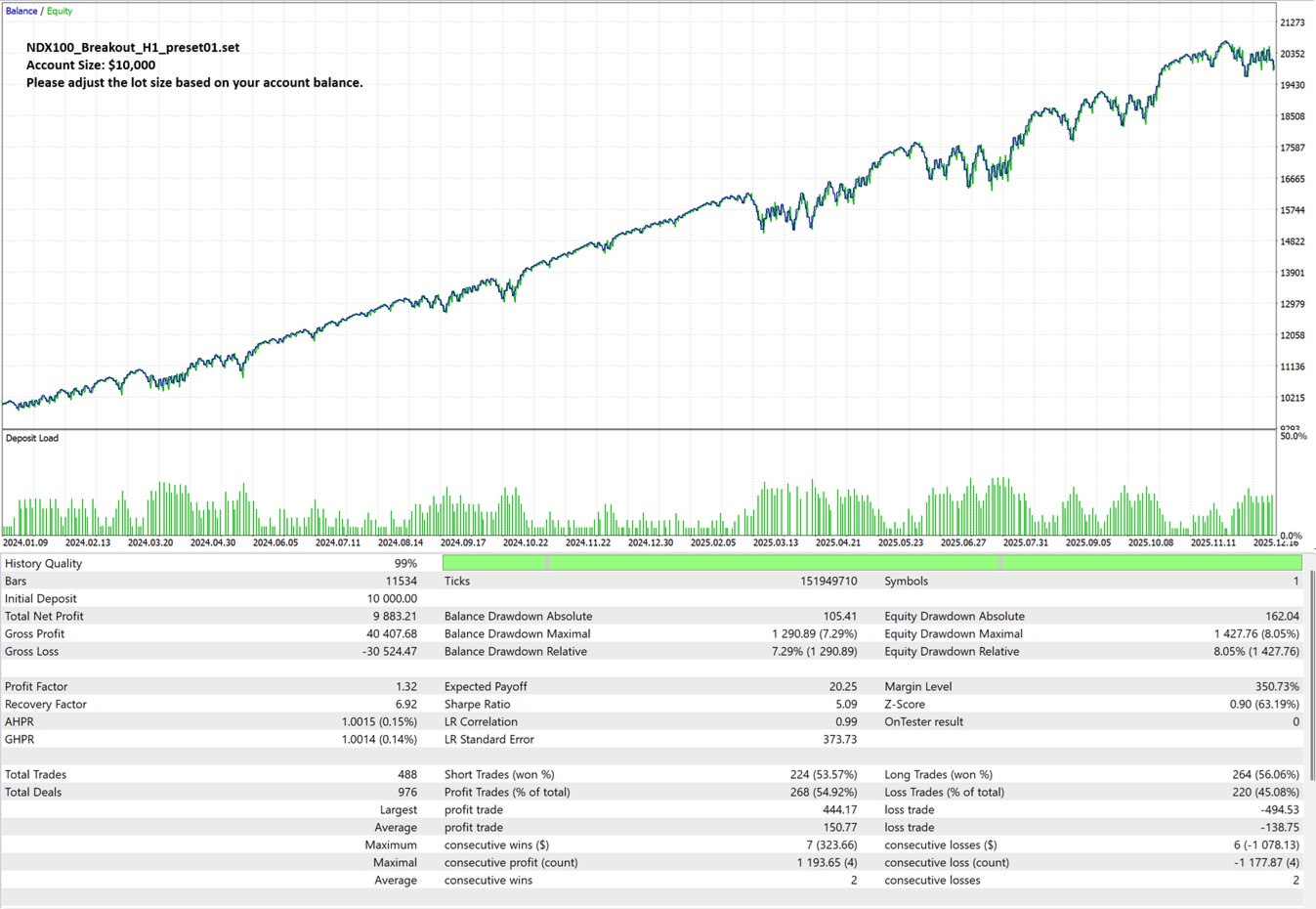The width and height of the screenshot is (1316, 909).
Task: Select the Initial Deposit value "10 000.00"
Action: pyautogui.click(x=392, y=598)
